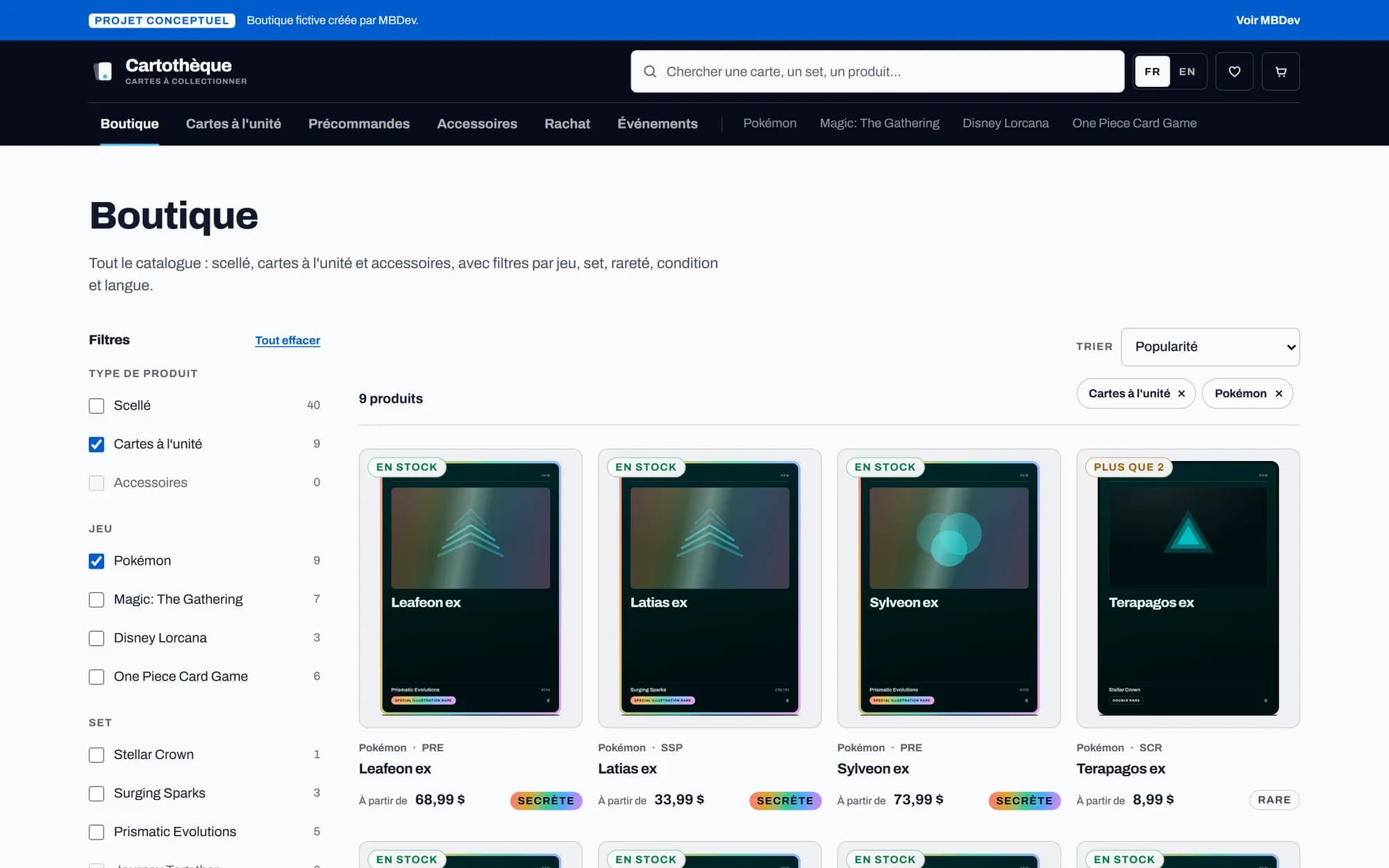Image resolution: width=1389 pixels, height=868 pixels.
Task: Switch language to EN
Action: (1187, 72)
